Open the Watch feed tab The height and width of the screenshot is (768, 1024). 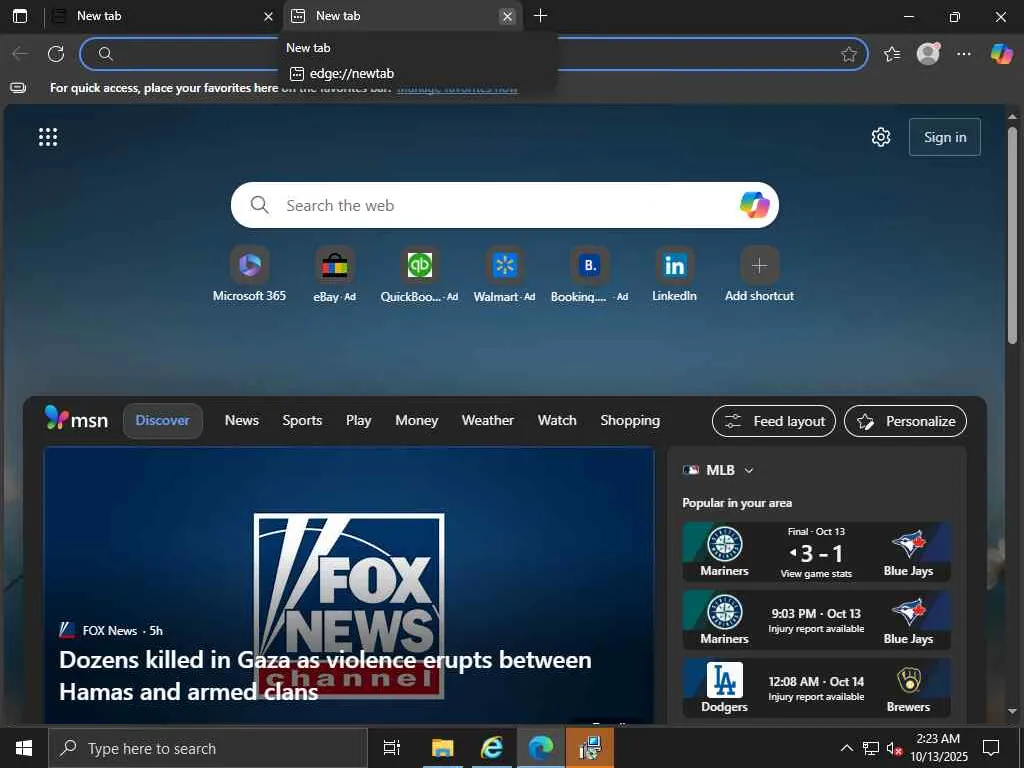pyautogui.click(x=557, y=421)
